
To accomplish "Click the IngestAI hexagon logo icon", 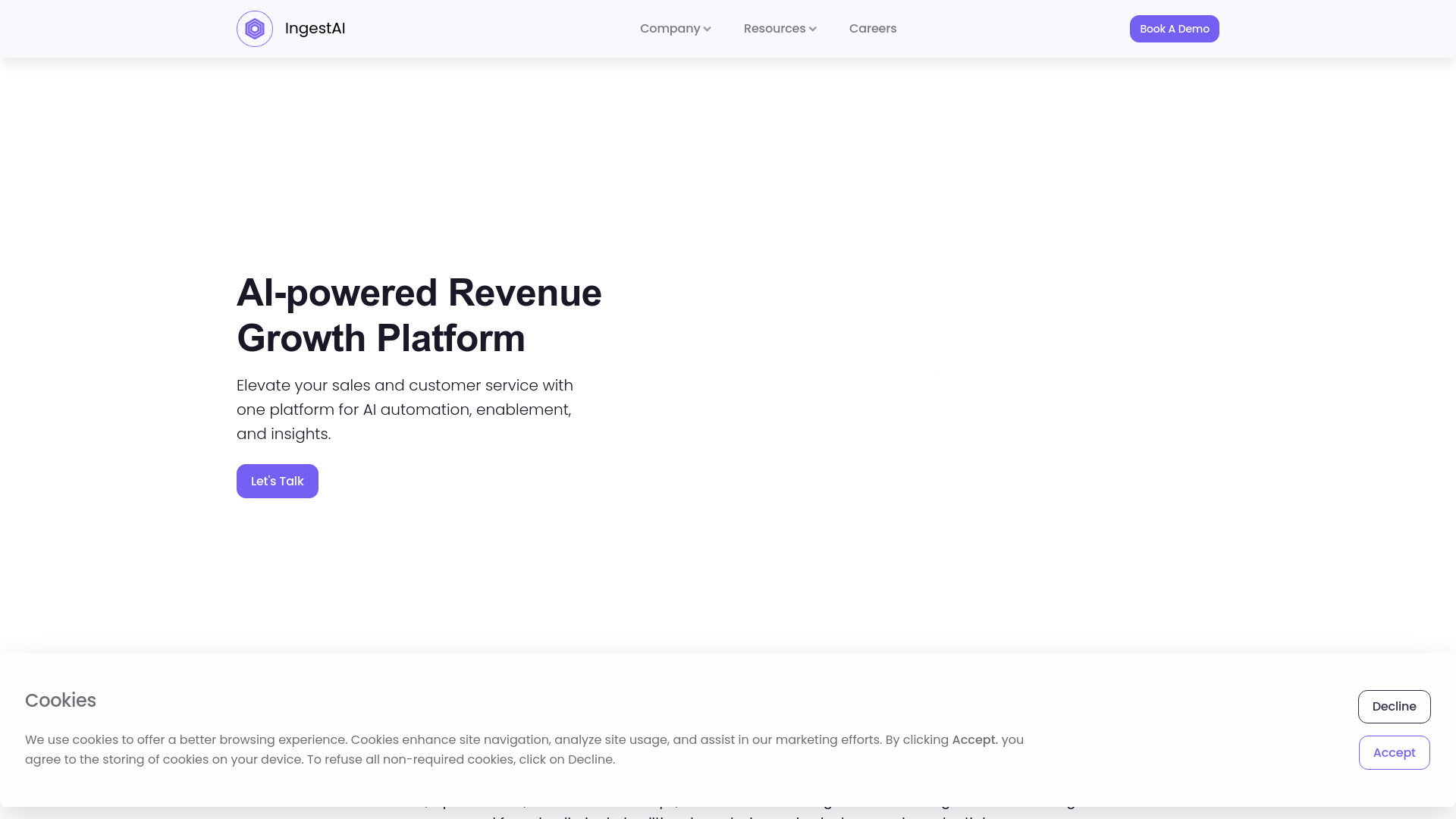I will click(x=255, y=29).
